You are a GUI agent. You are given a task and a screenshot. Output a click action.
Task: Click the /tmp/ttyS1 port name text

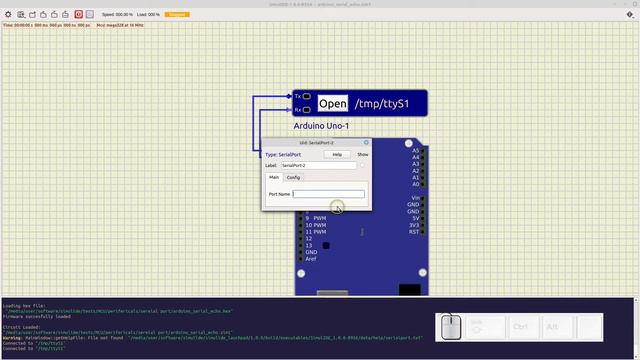(382, 104)
